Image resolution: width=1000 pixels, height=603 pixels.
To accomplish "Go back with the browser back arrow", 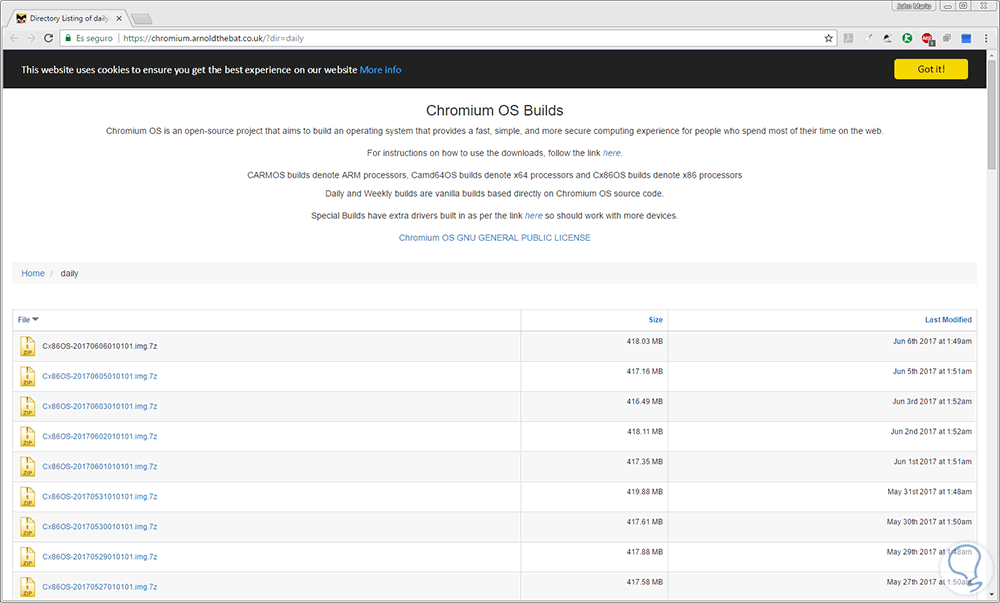I will (14, 38).
